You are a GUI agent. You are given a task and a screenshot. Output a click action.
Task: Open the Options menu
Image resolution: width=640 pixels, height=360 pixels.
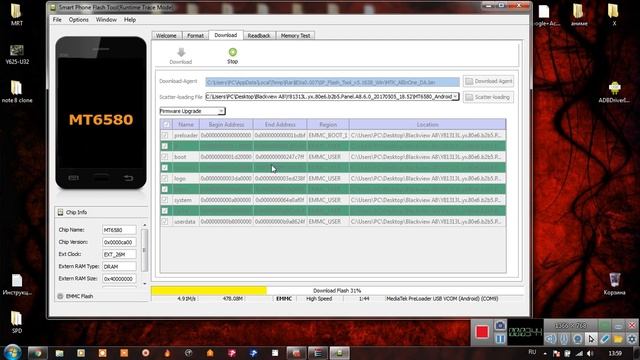pyautogui.click(x=78, y=20)
